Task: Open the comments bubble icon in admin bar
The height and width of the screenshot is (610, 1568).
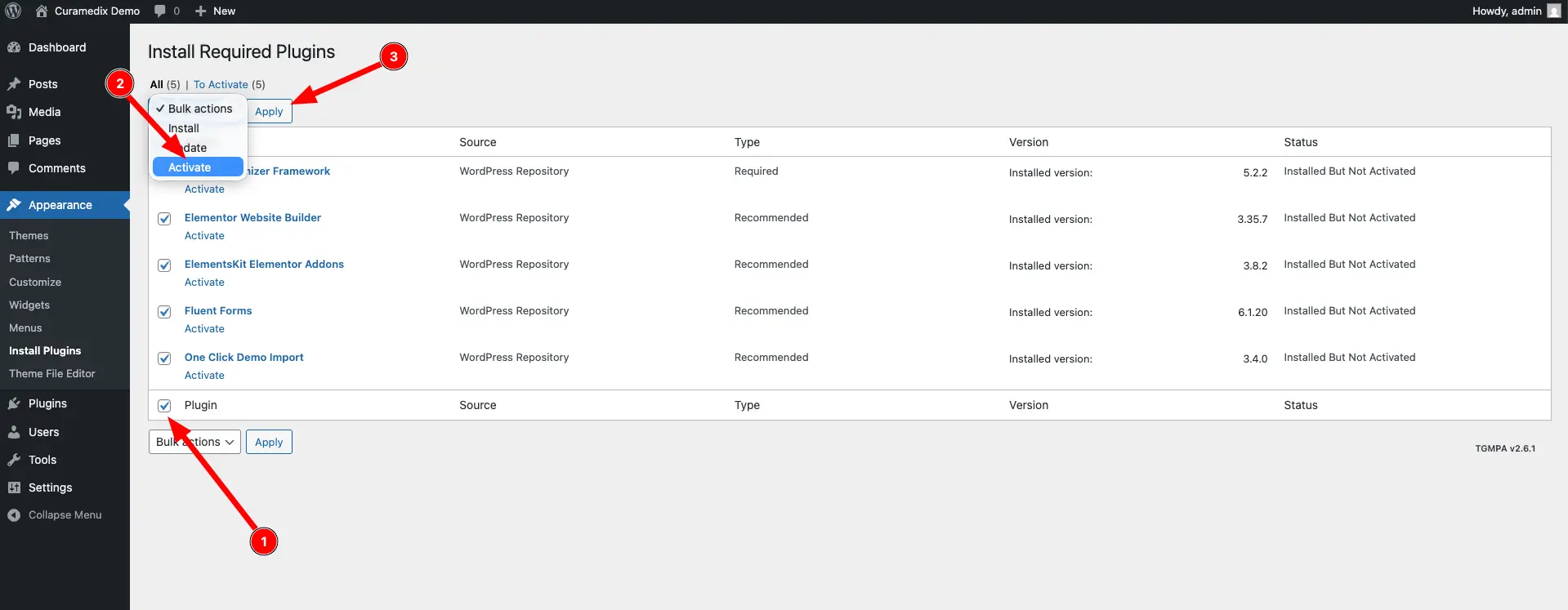Action: pos(160,11)
